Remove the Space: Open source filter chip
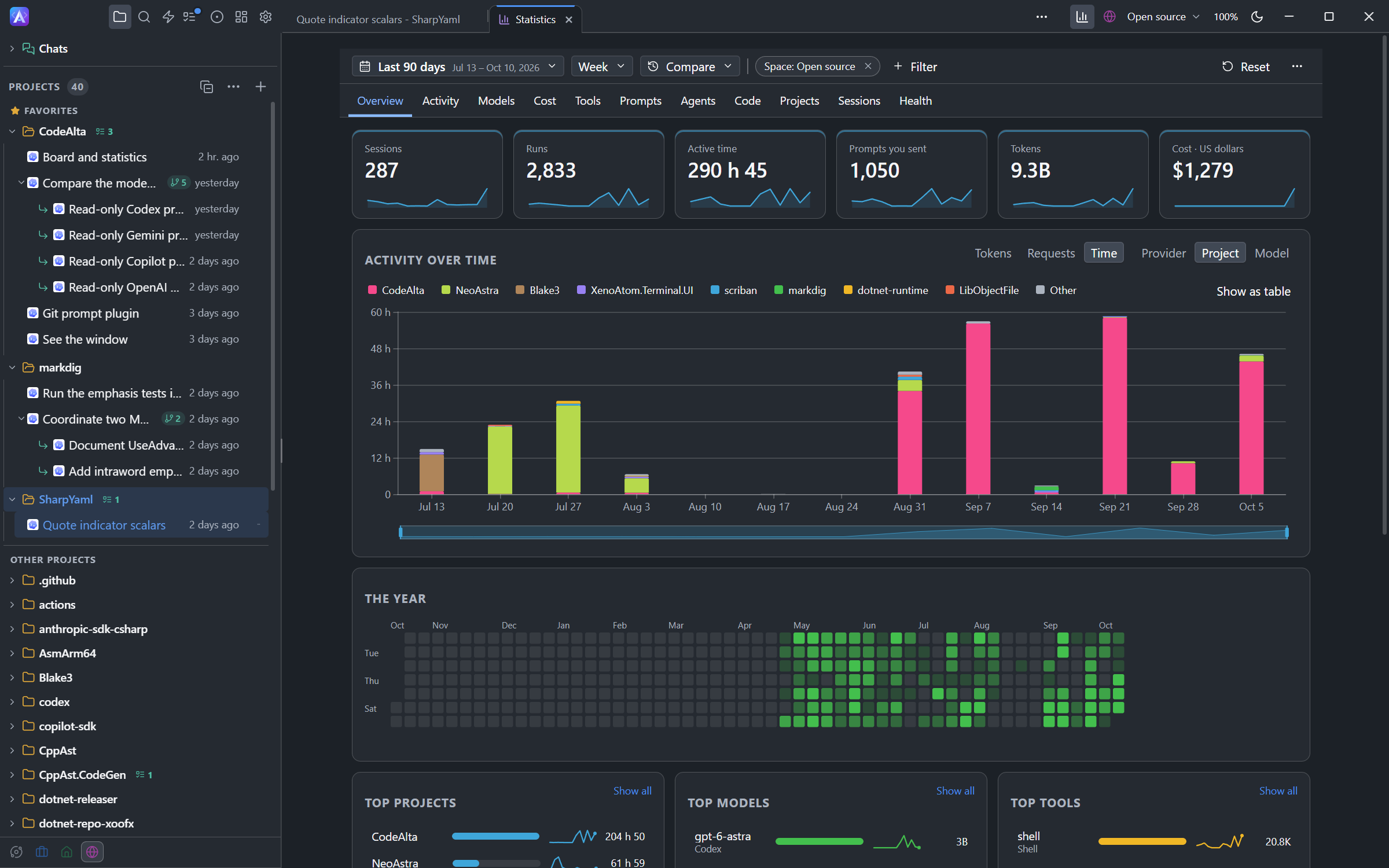 pyautogui.click(x=868, y=67)
